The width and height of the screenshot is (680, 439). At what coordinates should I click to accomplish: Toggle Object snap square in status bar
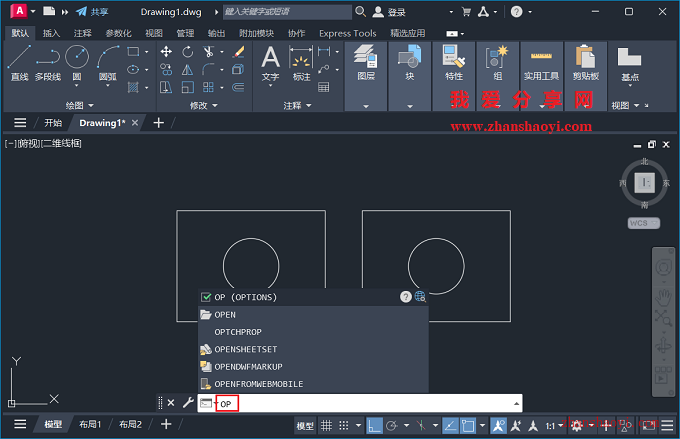(x=468, y=426)
